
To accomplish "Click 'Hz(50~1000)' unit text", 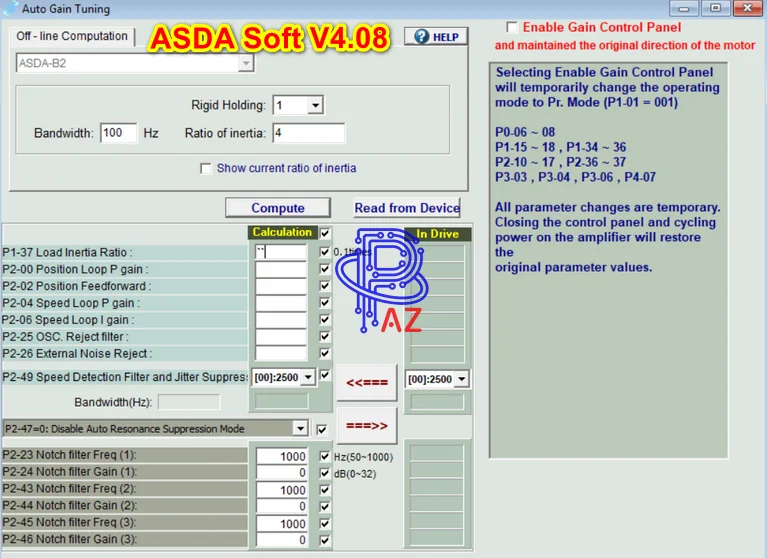I will tap(363, 457).
